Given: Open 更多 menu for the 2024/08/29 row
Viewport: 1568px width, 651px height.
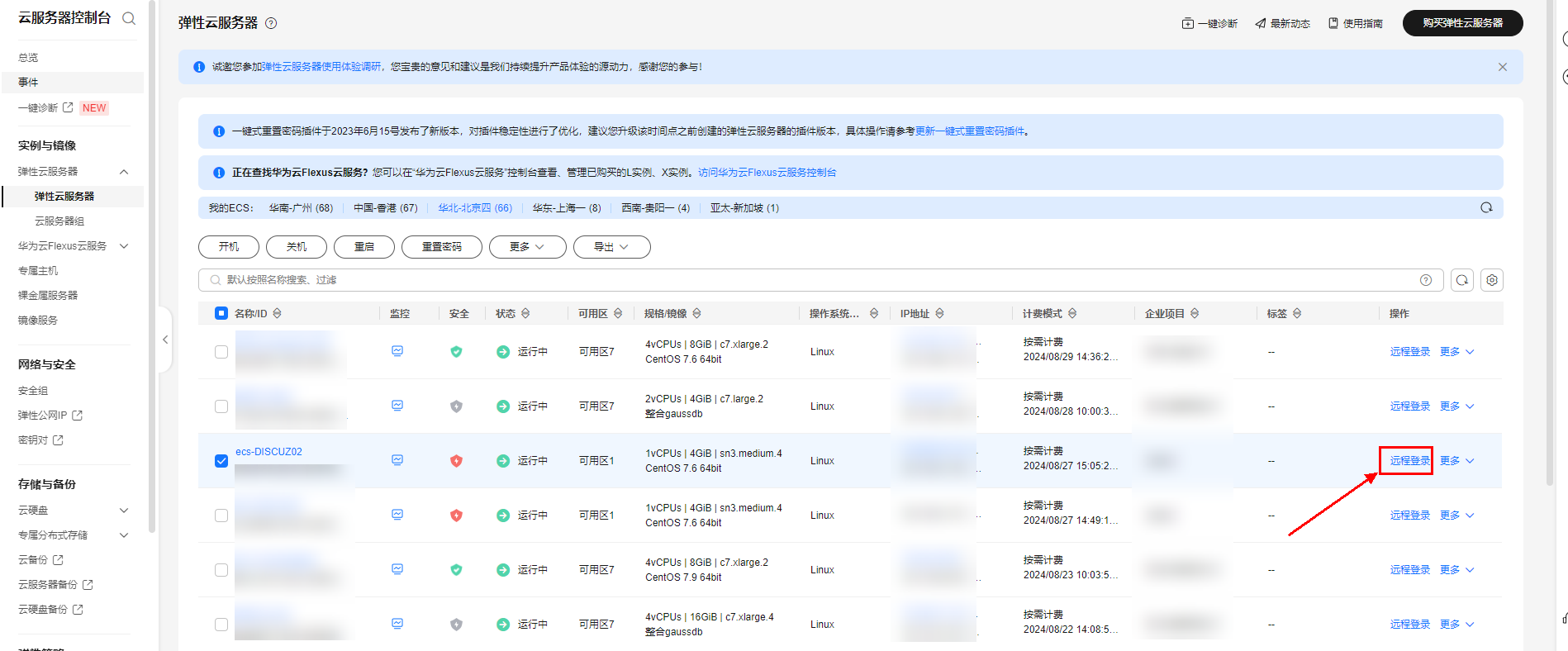Looking at the screenshot, I should (1457, 352).
